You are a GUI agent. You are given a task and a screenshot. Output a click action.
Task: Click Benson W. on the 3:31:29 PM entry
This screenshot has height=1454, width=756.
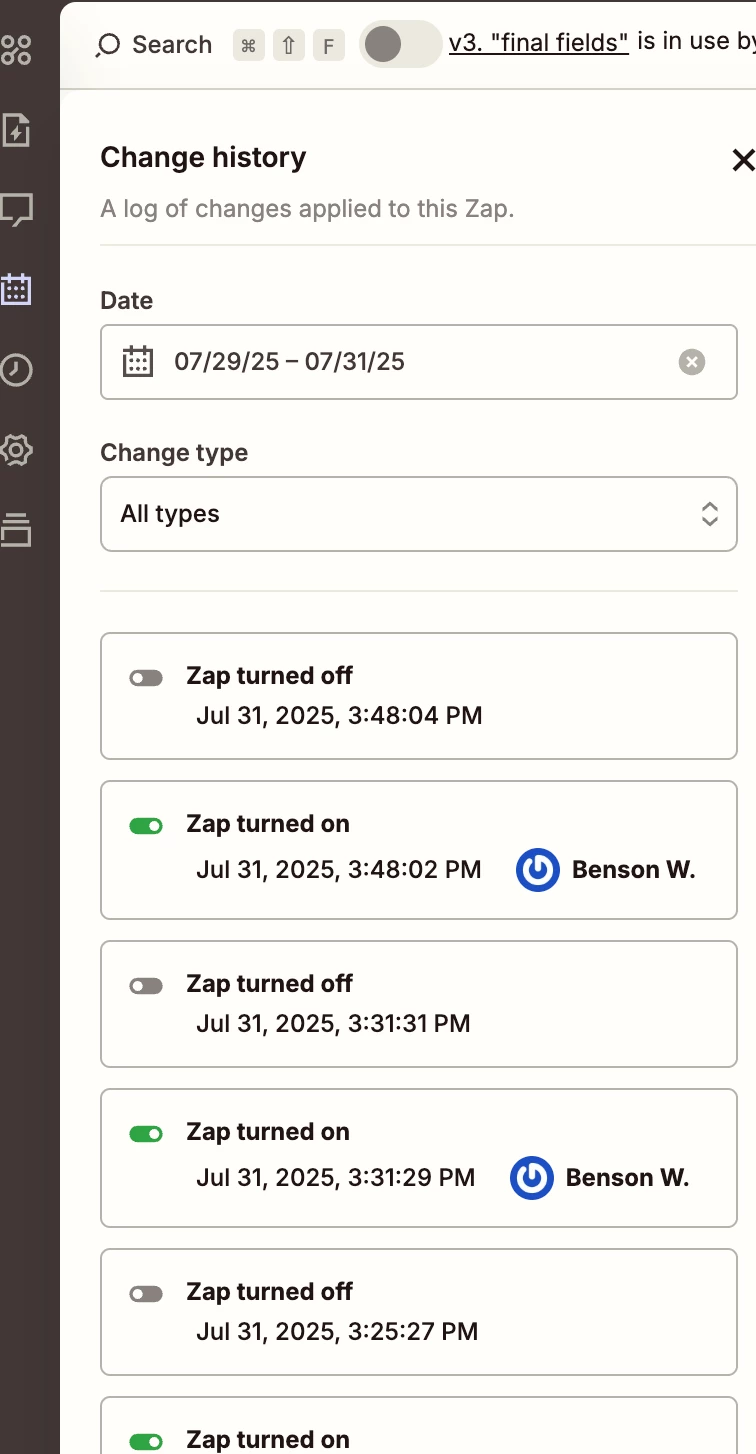627,1178
